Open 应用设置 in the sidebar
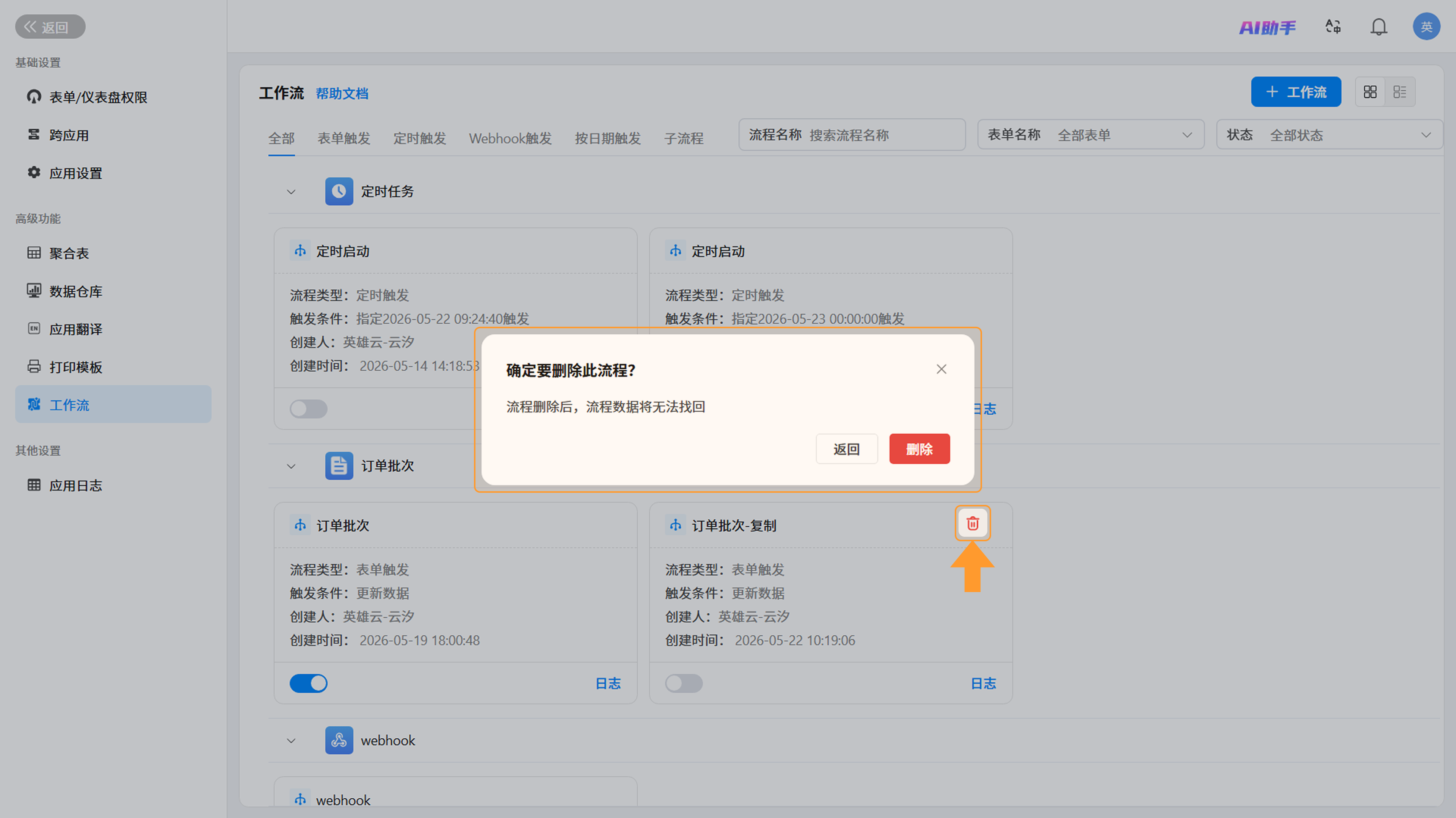 pyautogui.click(x=113, y=173)
